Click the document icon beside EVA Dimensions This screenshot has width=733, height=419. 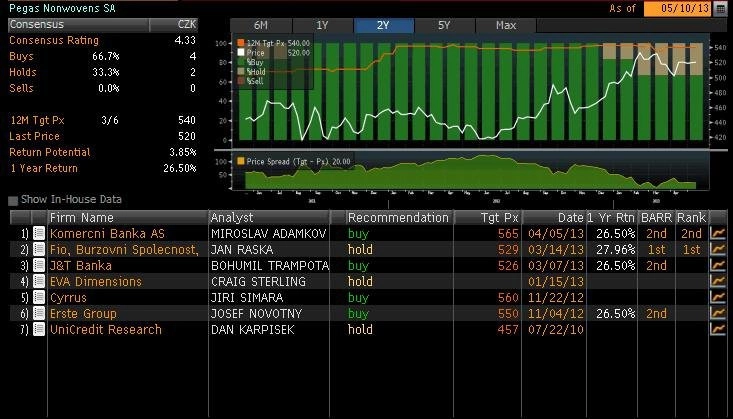pyautogui.click(x=39, y=282)
